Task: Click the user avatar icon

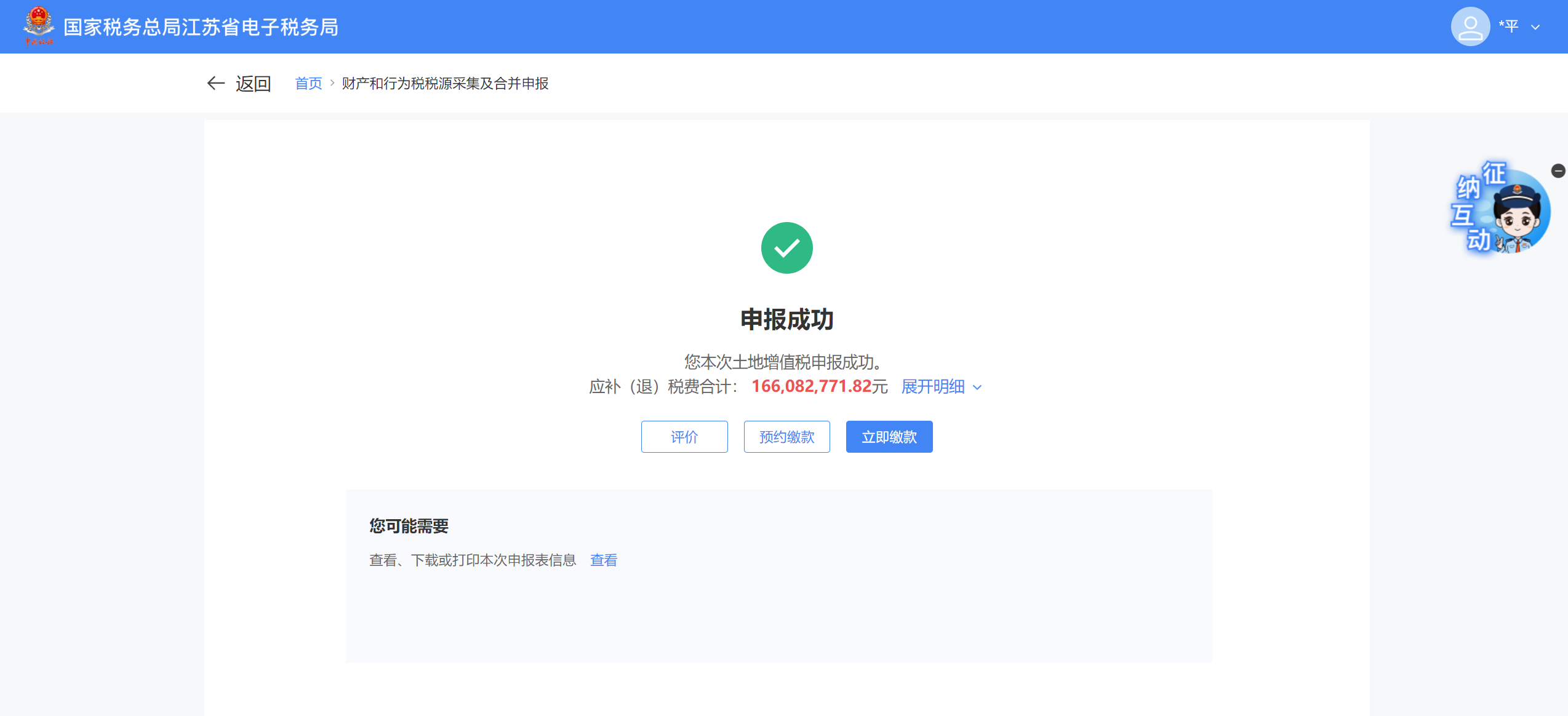Action: (x=1470, y=26)
